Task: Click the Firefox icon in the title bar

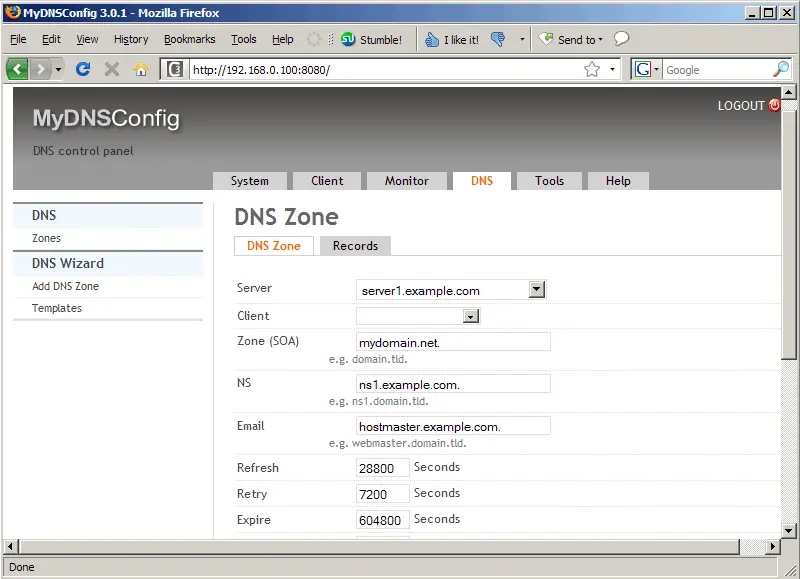Action: pyautogui.click(x=13, y=12)
